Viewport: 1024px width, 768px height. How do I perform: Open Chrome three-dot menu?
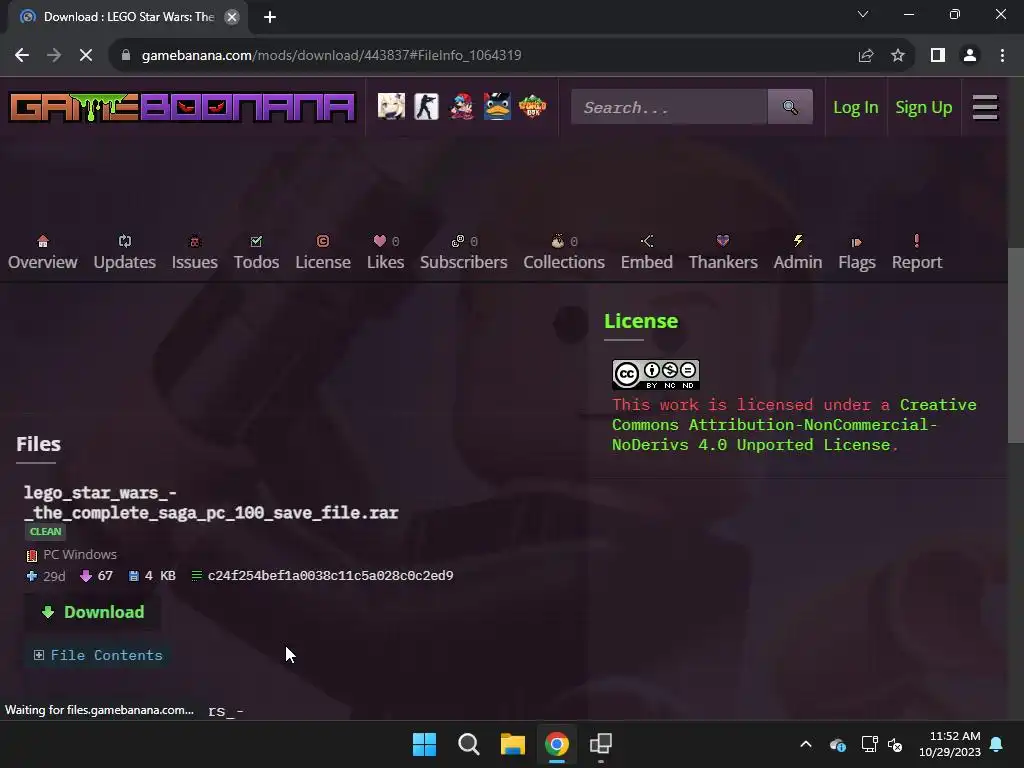tap(1002, 56)
